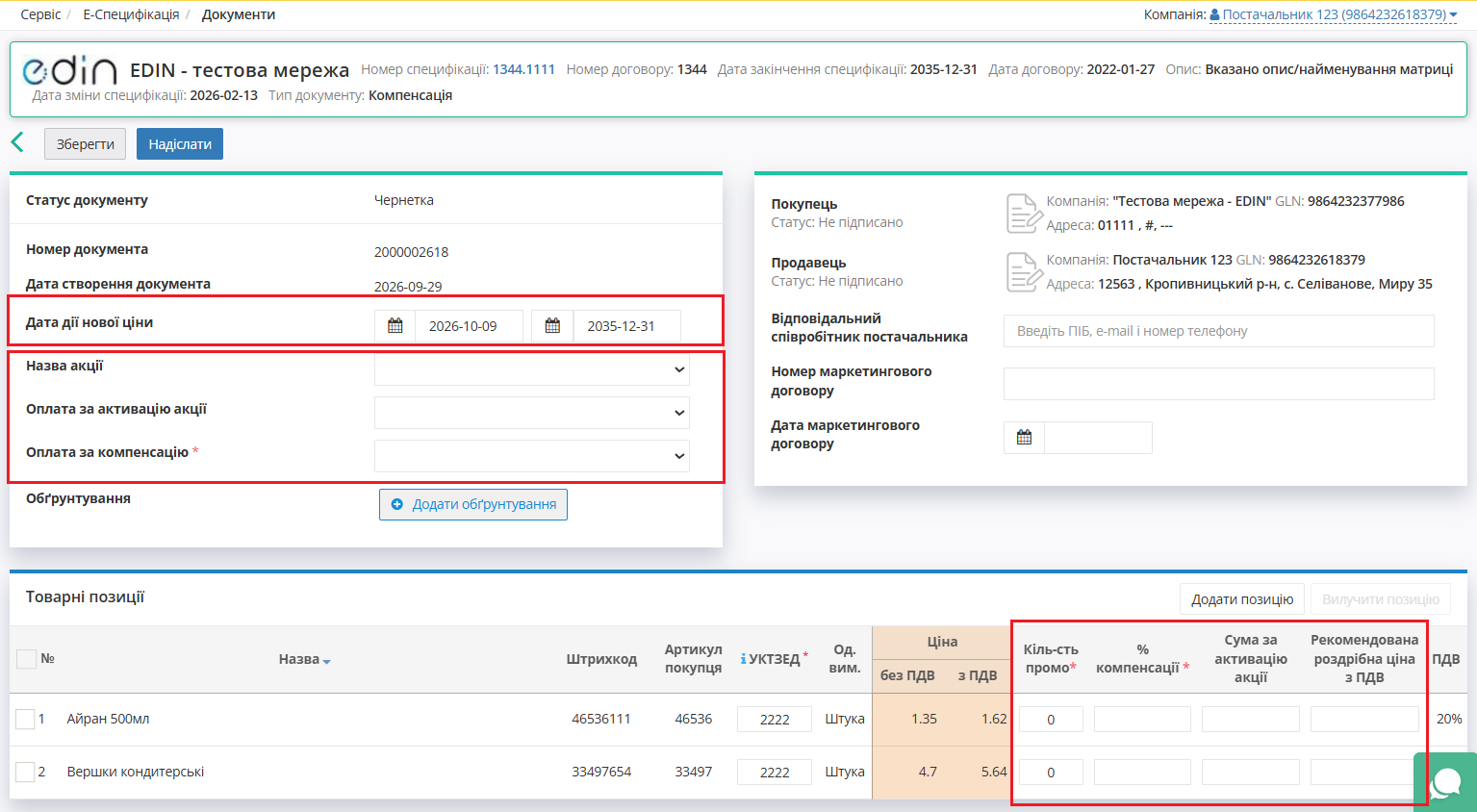
Task: Check the box for Айран 500мл row
Action: 25,719
